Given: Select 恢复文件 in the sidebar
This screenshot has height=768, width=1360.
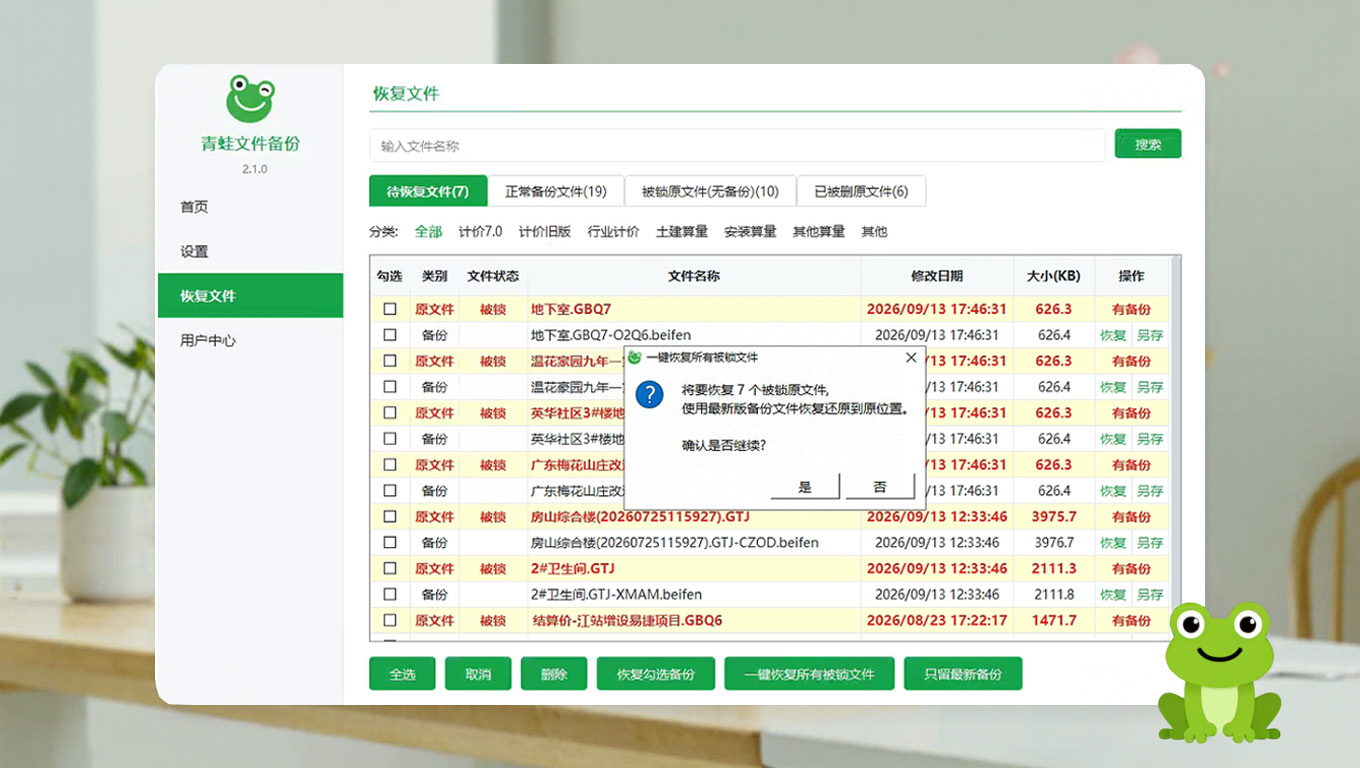Looking at the screenshot, I should pyautogui.click(x=250, y=296).
